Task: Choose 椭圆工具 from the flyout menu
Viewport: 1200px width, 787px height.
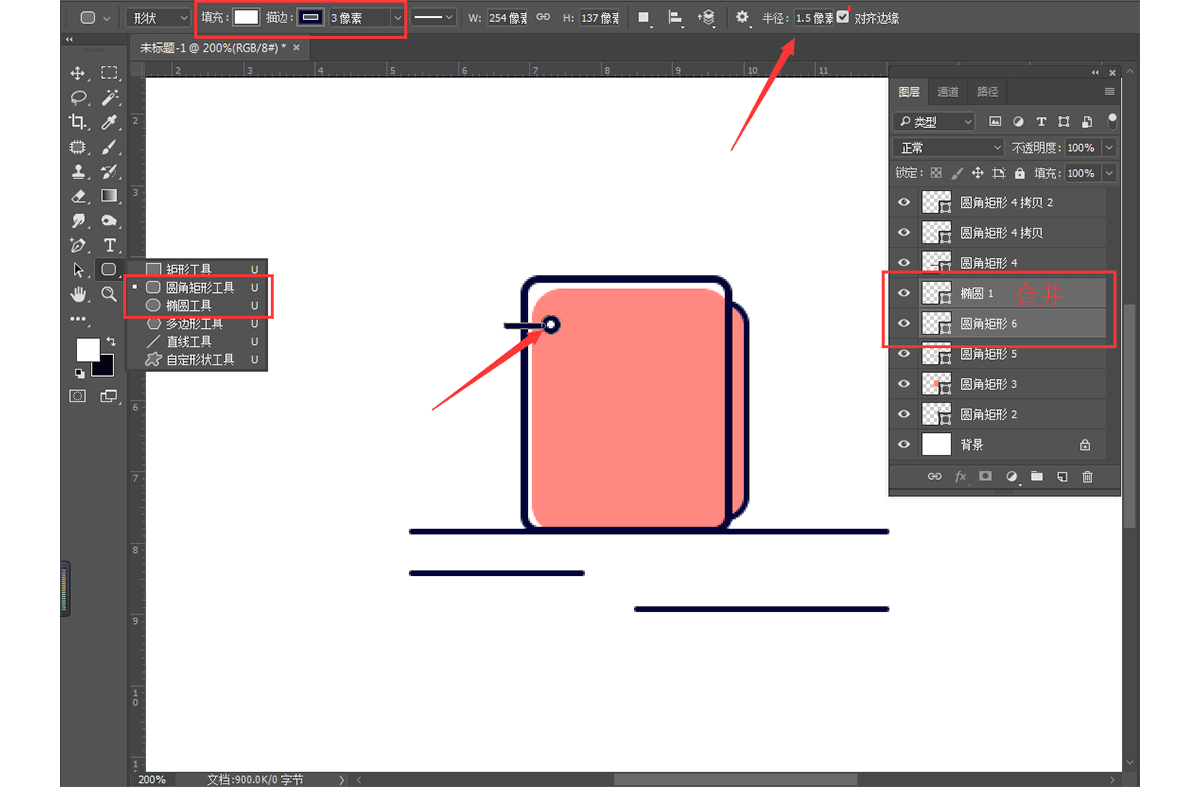Action: [x=188, y=305]
